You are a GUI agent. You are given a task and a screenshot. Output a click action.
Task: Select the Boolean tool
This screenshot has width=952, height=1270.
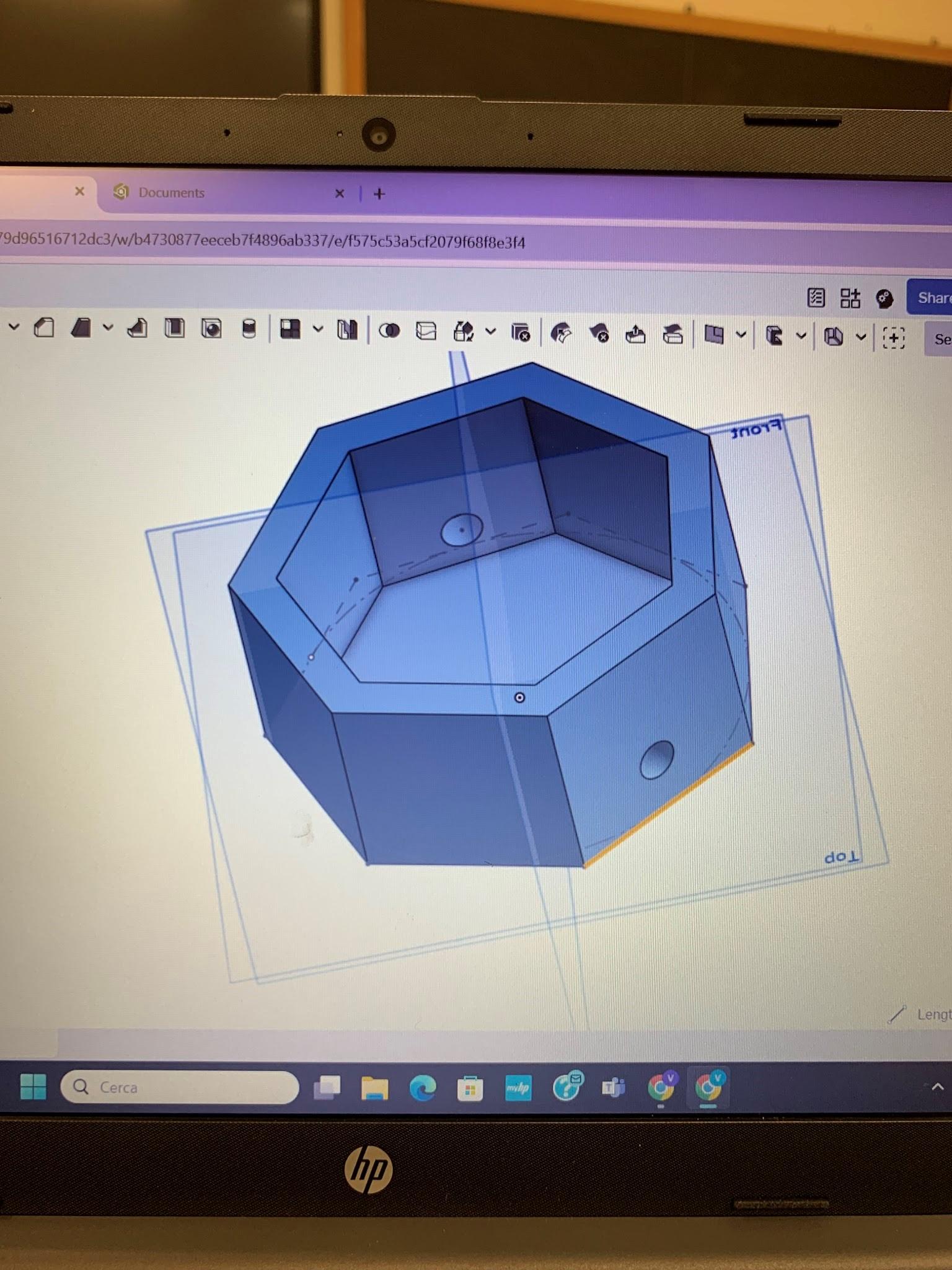pos(389,331)
